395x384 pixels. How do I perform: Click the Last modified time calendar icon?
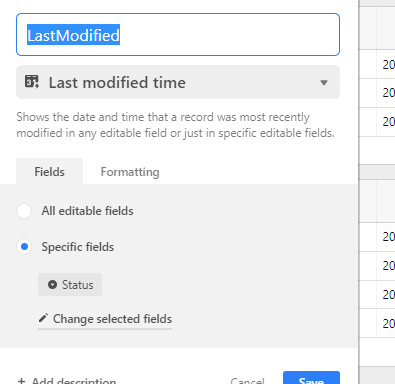[x=32, y=82]
